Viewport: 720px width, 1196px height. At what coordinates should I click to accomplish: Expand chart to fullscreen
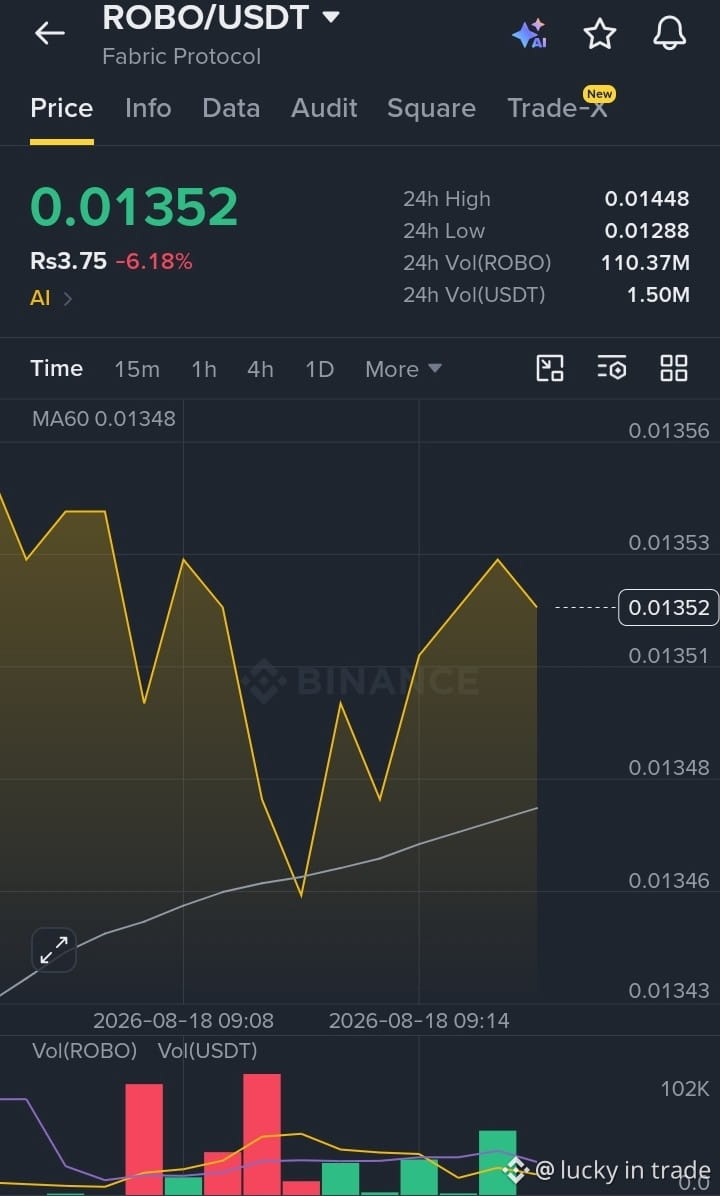(53, 950)
